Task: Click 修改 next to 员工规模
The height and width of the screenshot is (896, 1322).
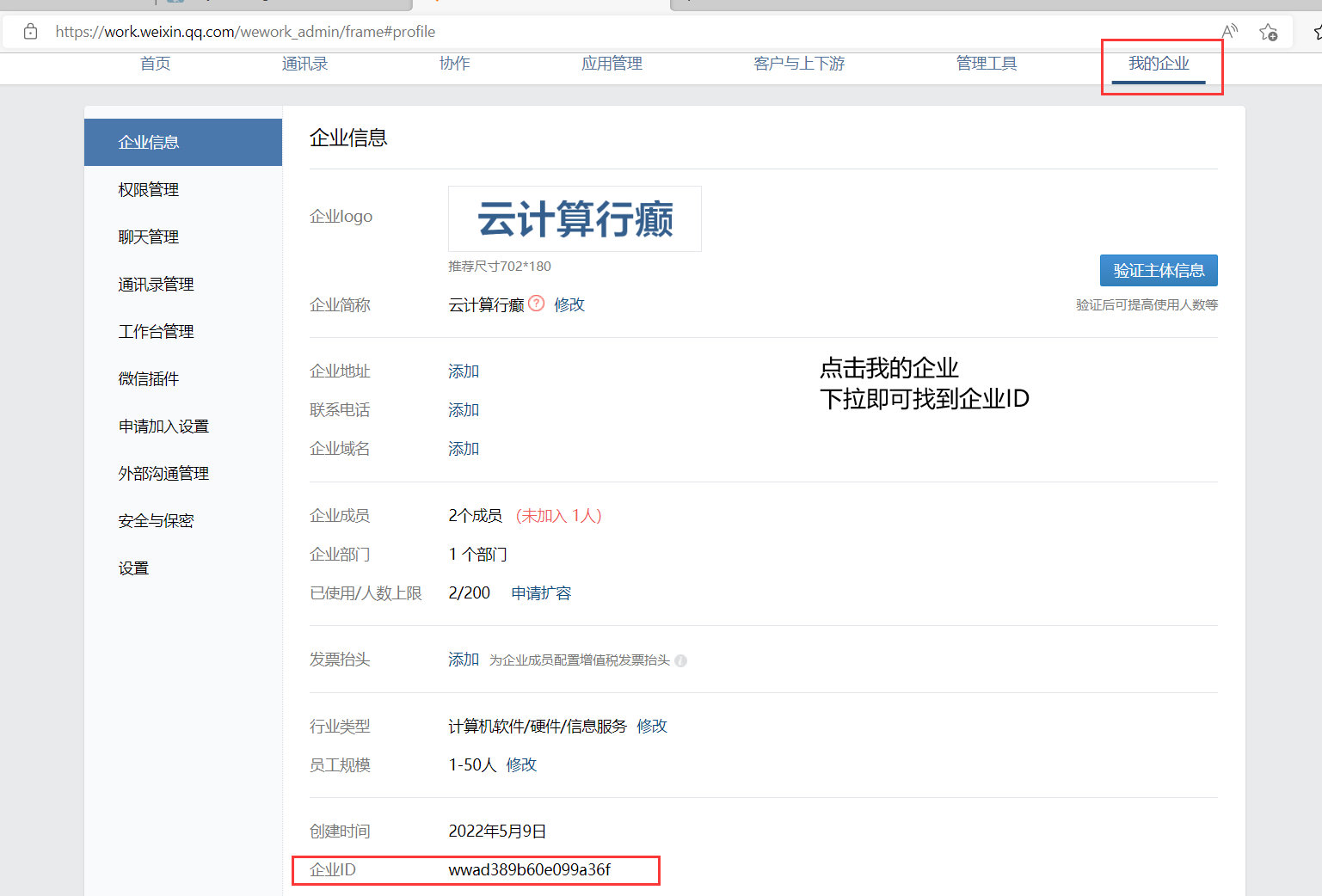Action: 521,765
